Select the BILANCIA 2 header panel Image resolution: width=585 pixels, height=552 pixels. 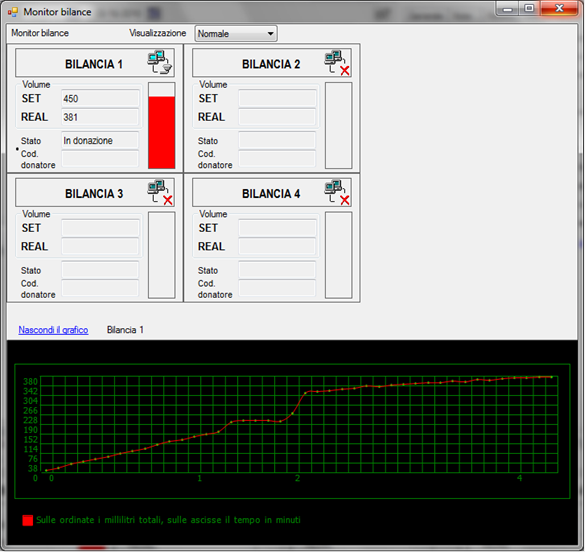point(272,63)
